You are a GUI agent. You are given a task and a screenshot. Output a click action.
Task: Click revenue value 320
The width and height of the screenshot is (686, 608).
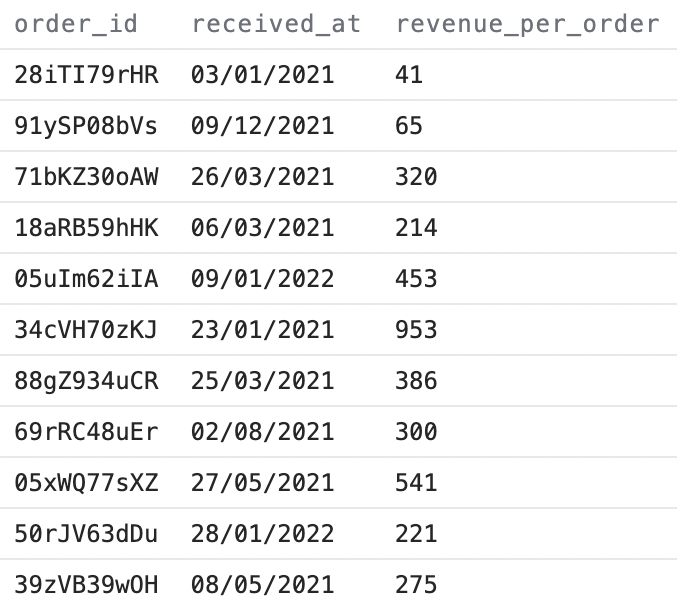(416, 177)
